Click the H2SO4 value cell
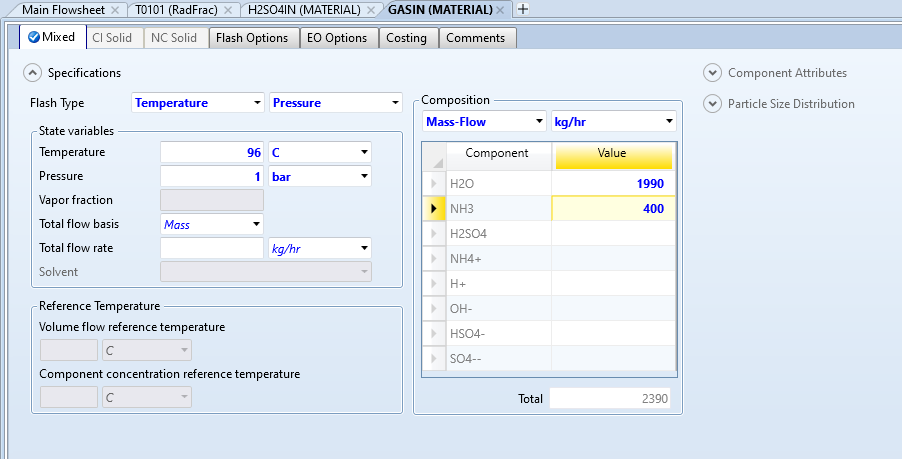 (613, 233)
